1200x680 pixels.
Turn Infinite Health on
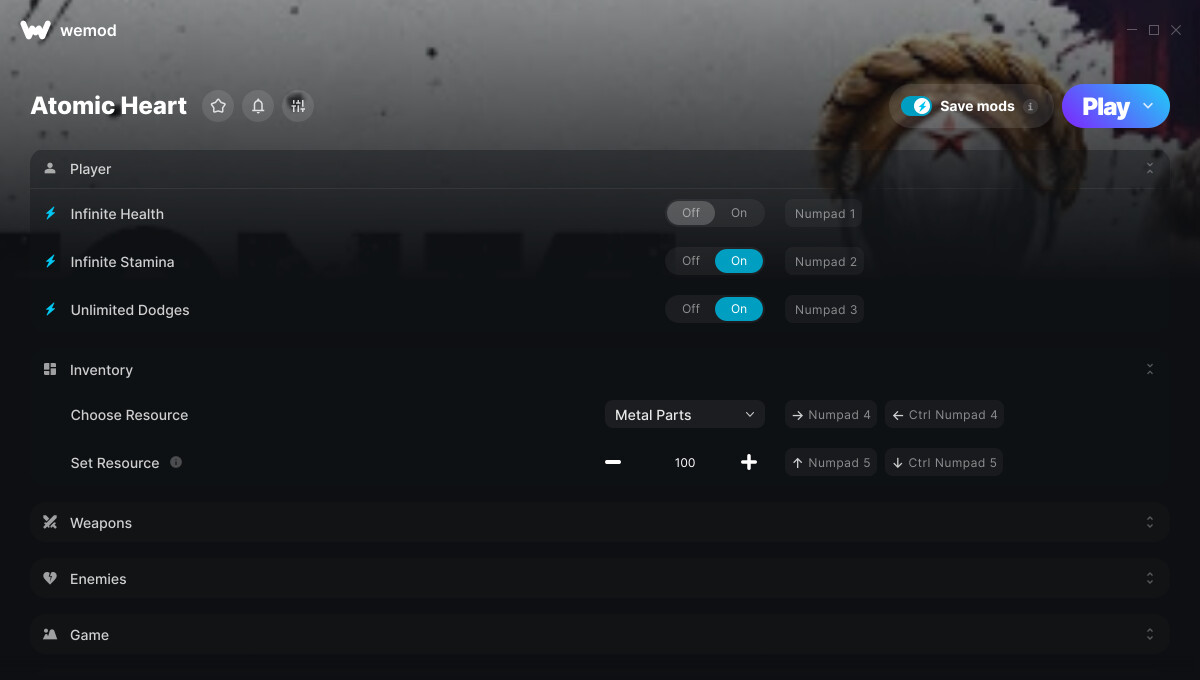click(739, 213)
